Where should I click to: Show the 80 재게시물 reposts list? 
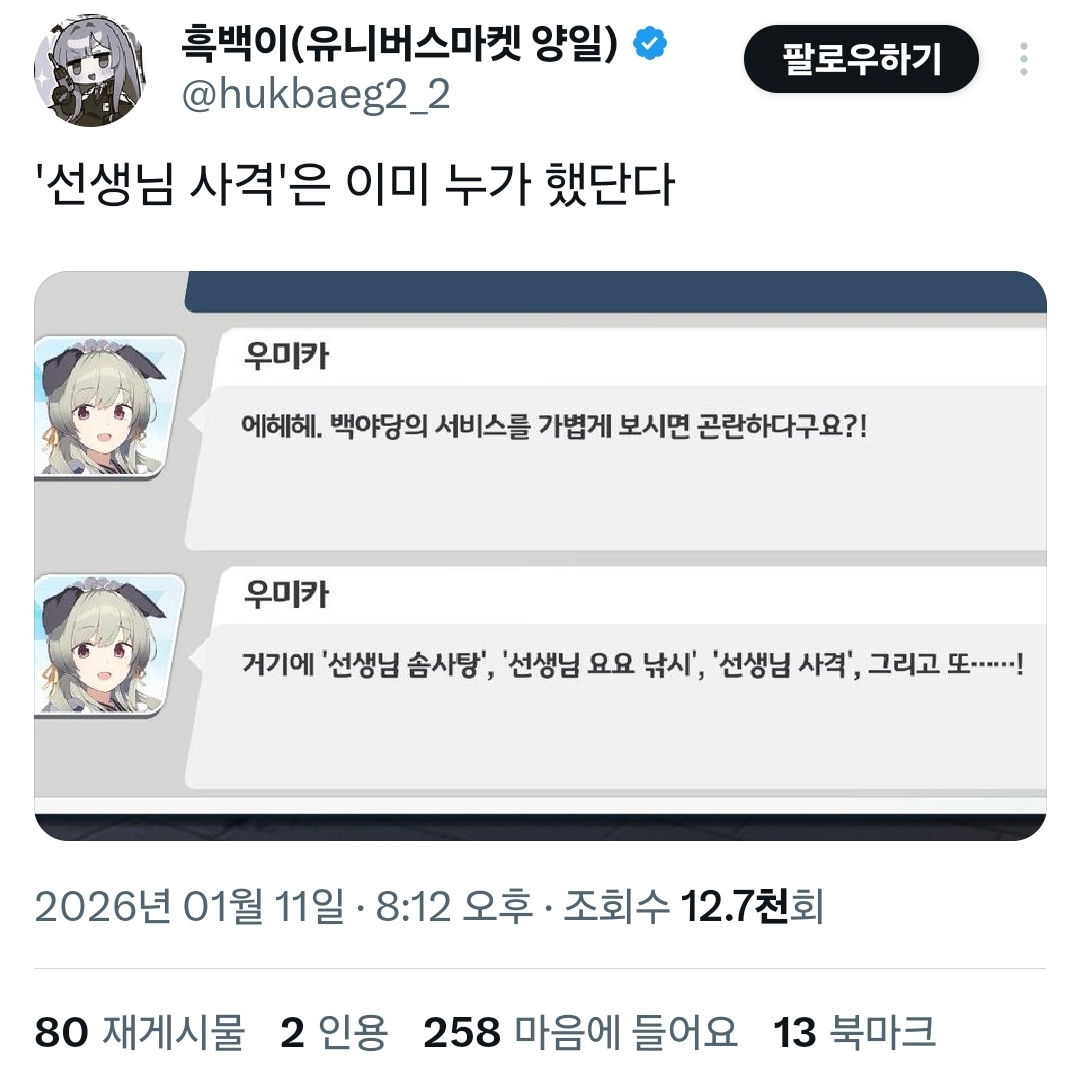point(140,1032)
